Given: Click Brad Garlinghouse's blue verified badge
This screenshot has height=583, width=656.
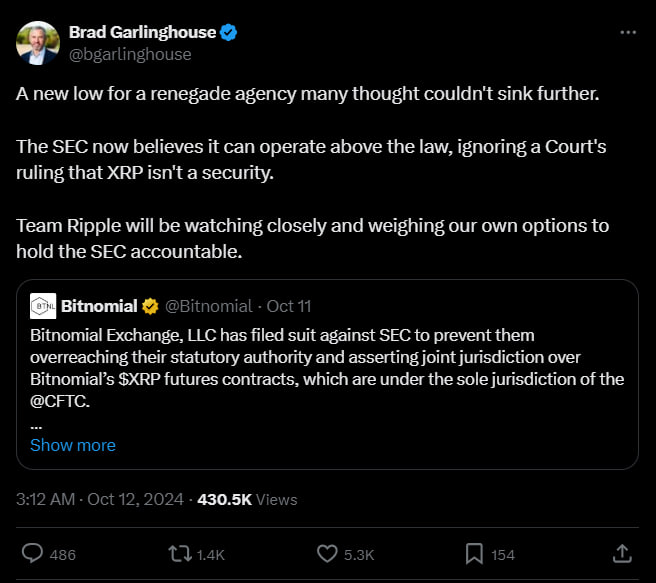Looking at the screenshot, I should click(229, 32).
